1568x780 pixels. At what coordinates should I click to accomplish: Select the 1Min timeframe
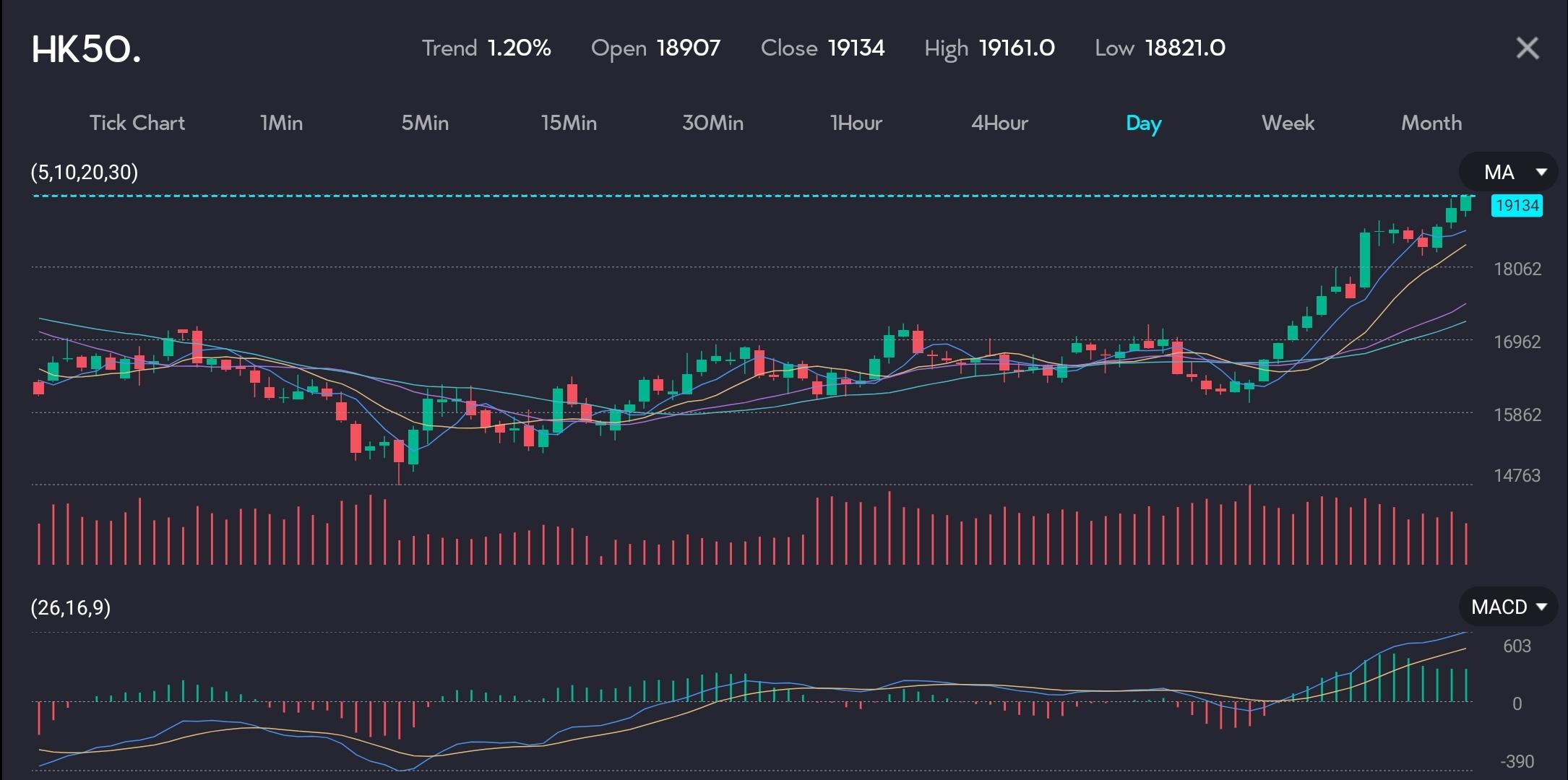pyautogui.click(x=281, y=123)
